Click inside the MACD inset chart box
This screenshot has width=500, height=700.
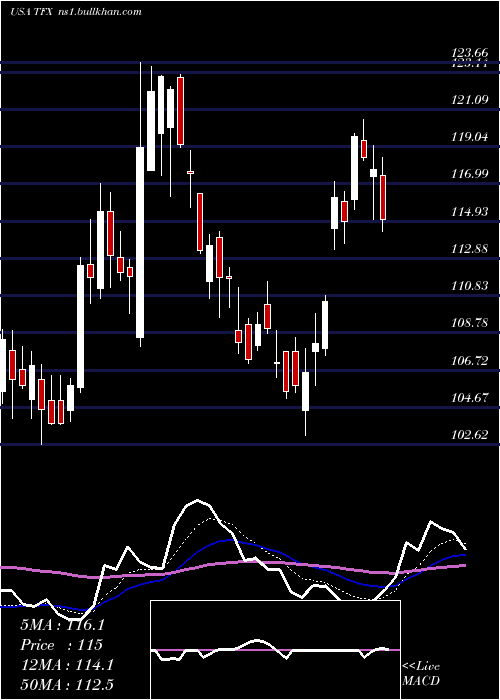(x=275, y=650)
